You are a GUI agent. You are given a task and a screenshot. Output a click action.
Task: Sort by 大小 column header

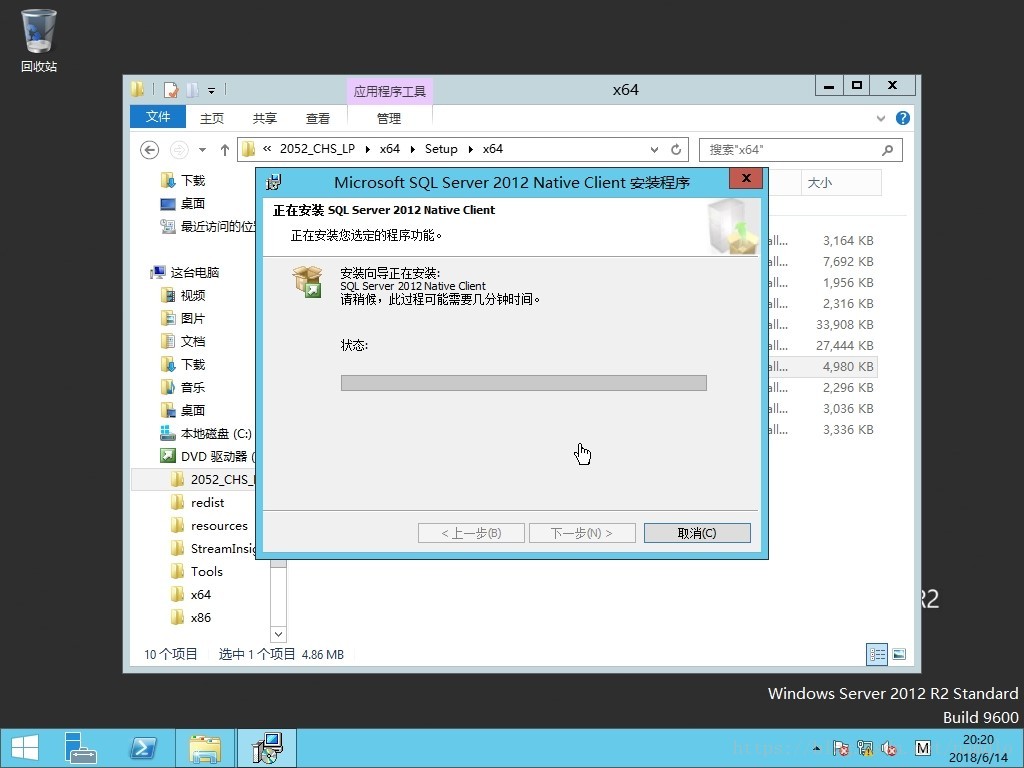click(841, 183)
